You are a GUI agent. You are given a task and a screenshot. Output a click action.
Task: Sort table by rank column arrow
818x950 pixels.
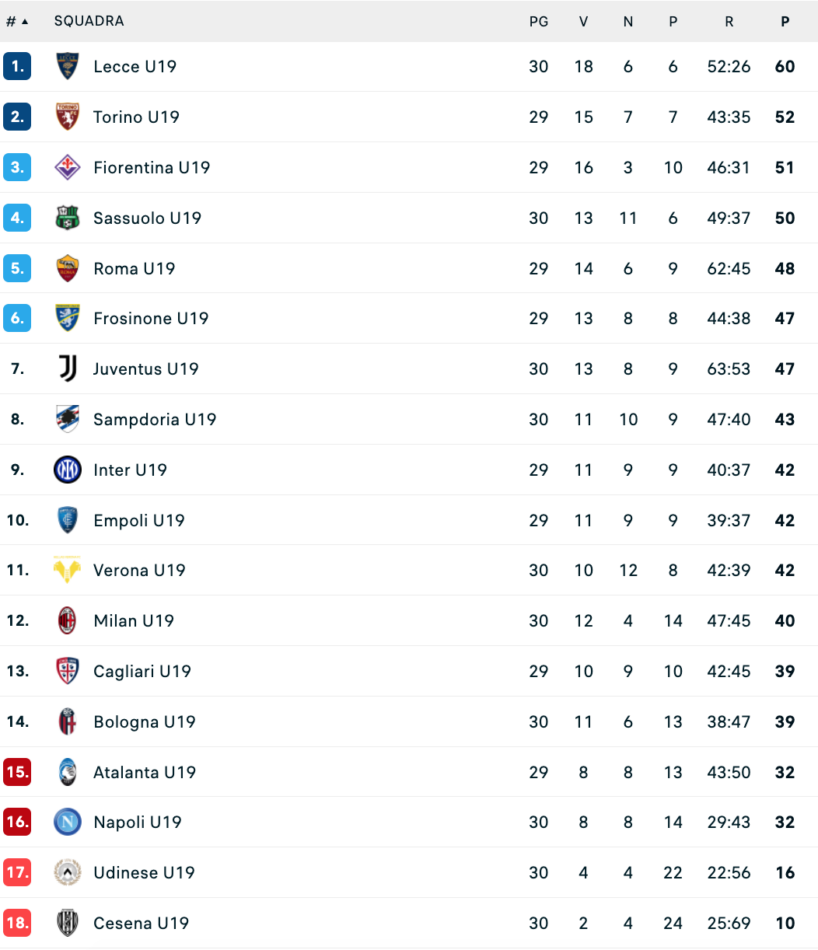24,21
